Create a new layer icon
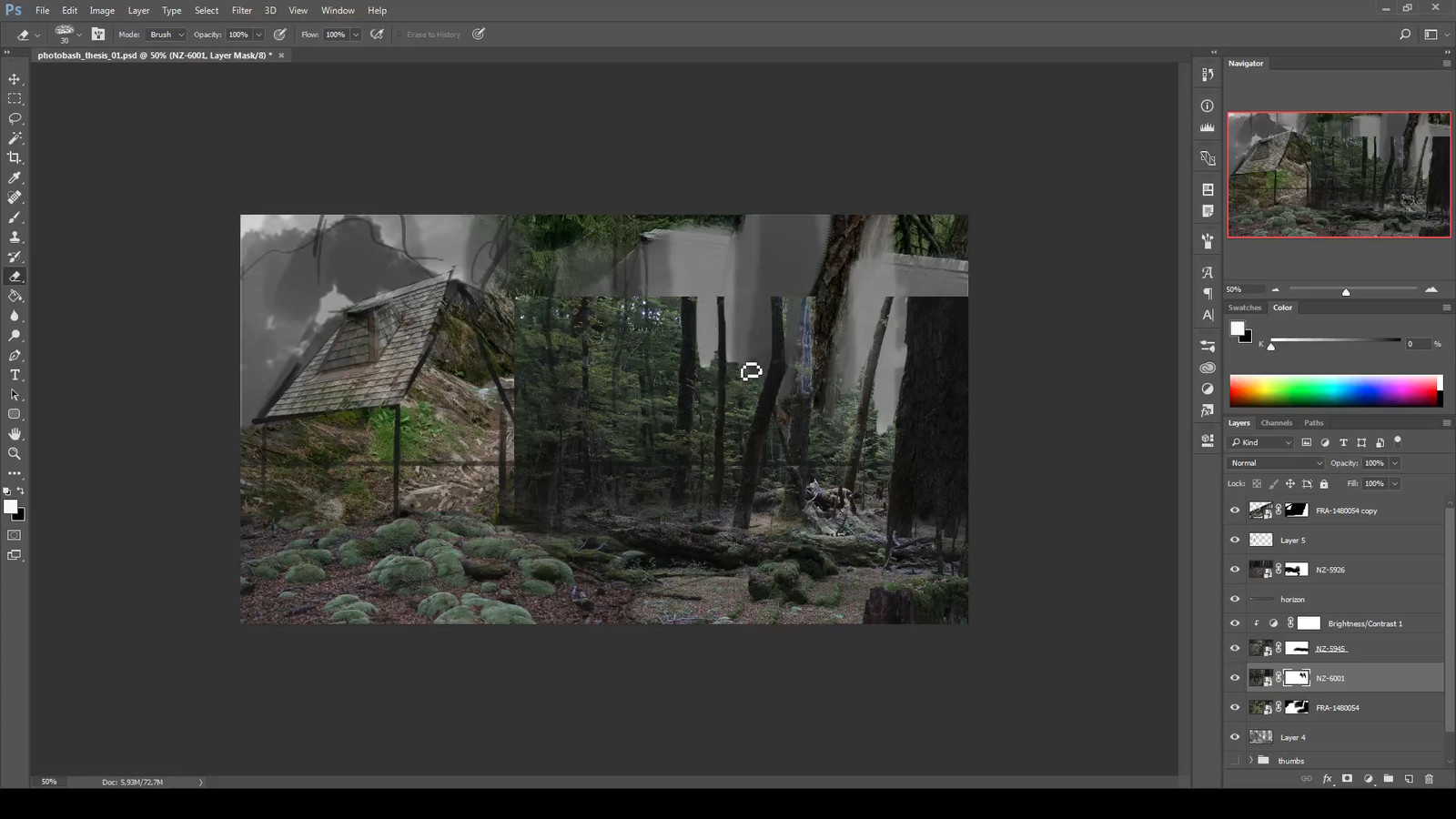This screenshot has width=1456, height=819. (x=1409, y=779)
